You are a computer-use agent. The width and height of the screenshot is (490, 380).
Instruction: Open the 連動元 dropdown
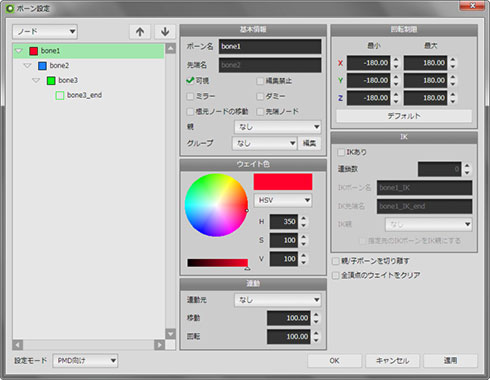278,300
